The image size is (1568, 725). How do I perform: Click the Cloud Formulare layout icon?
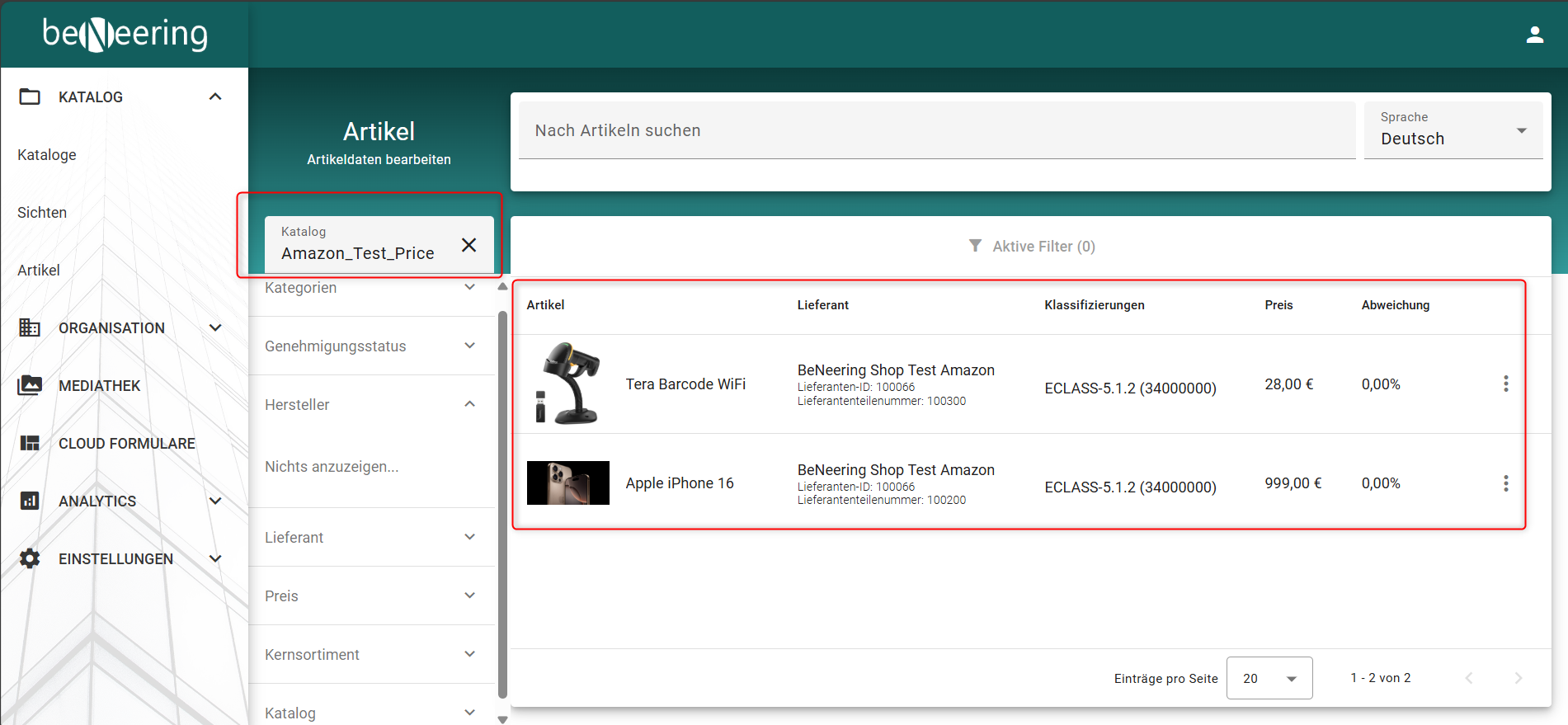coord(30,443)
